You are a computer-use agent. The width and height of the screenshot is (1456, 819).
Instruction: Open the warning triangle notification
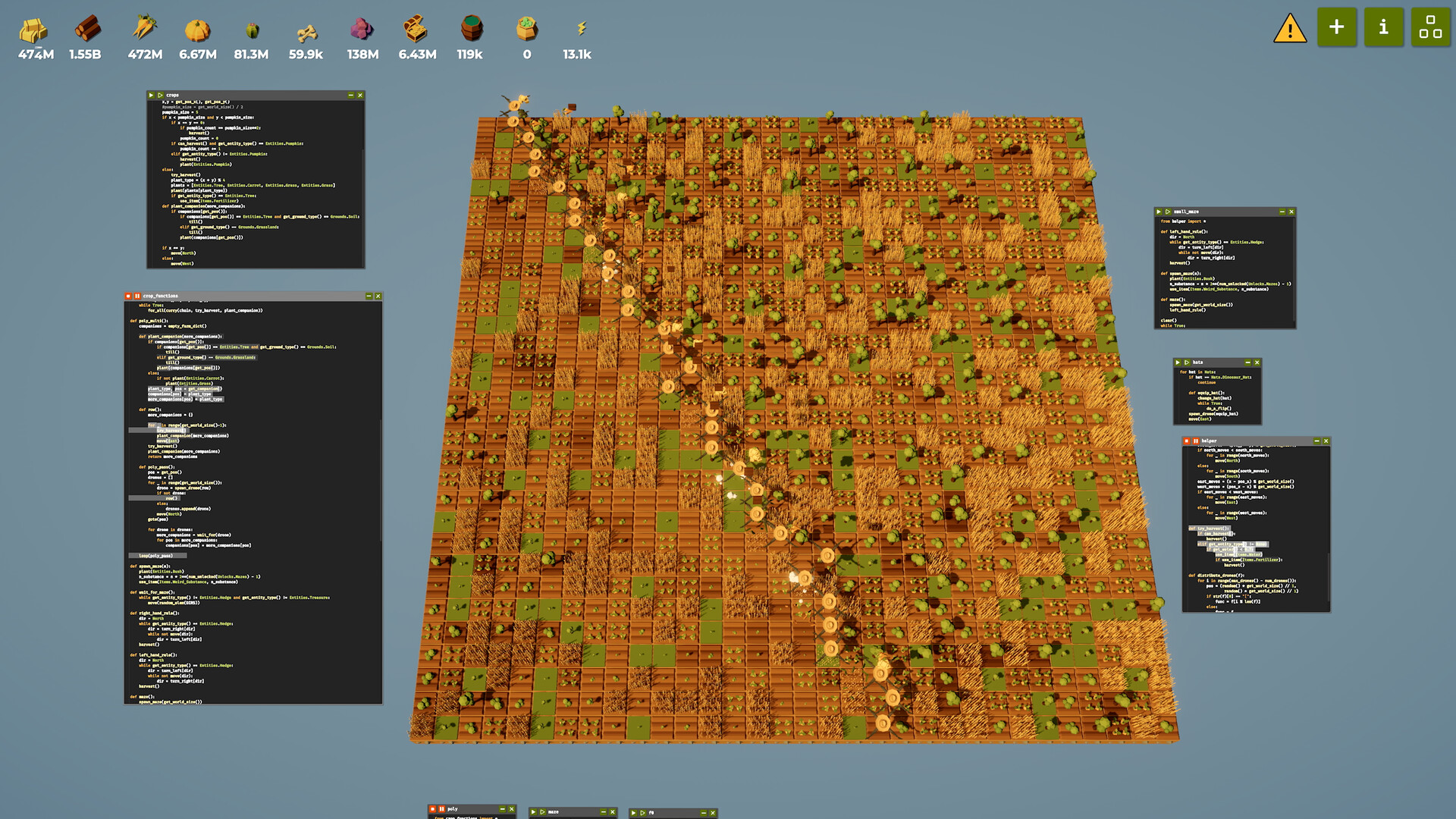point(1289,29)
